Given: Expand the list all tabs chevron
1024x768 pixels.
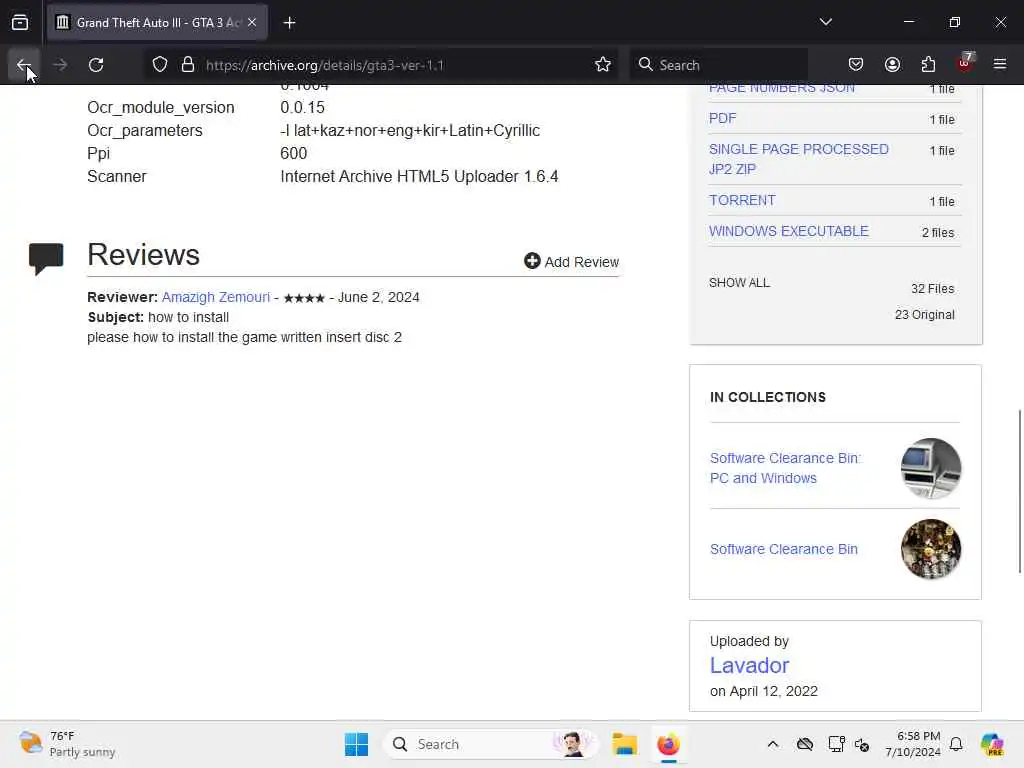Looking at the screenshot, I should point(825,22).
